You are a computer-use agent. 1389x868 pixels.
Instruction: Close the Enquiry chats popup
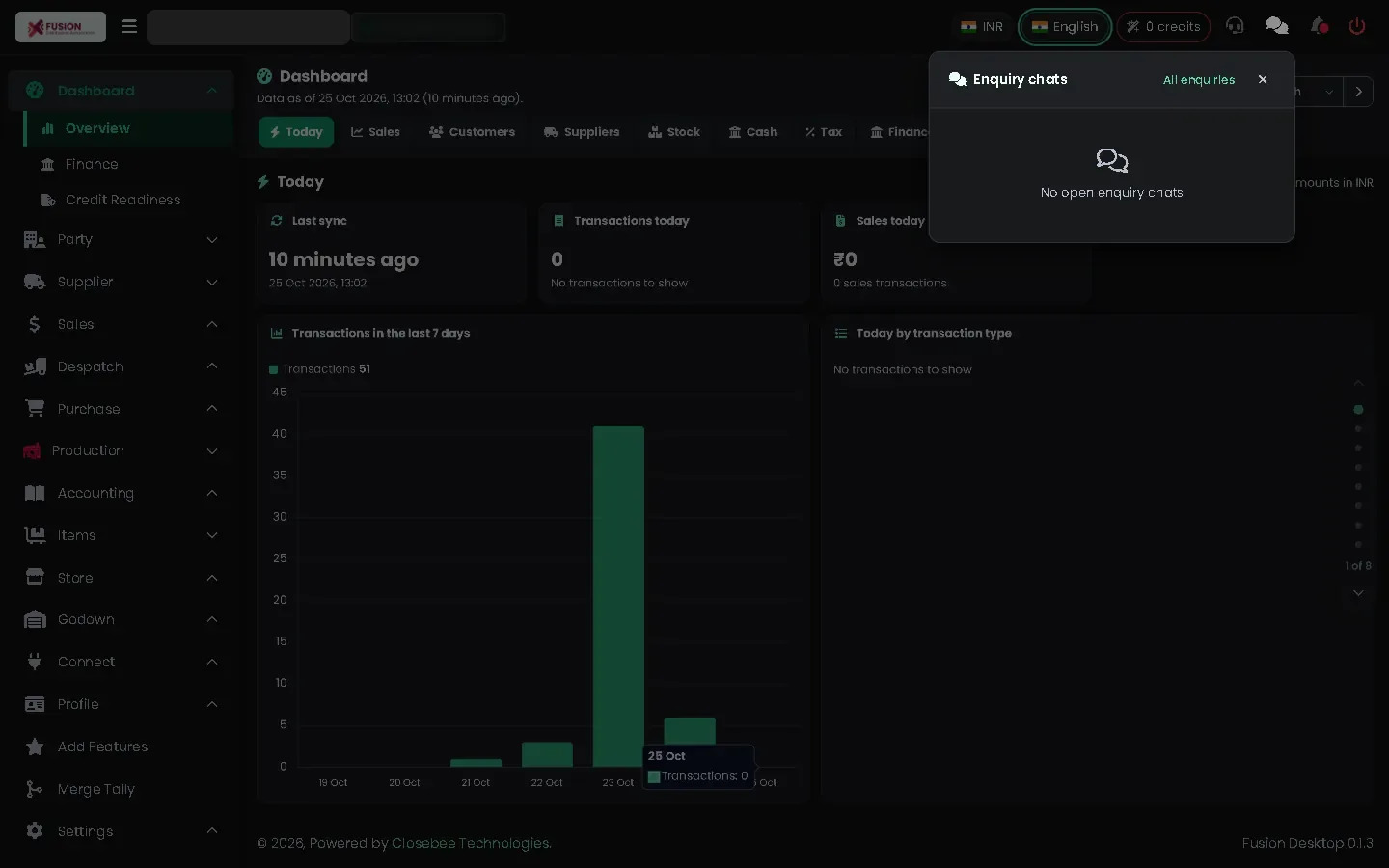pos(1263,79)
